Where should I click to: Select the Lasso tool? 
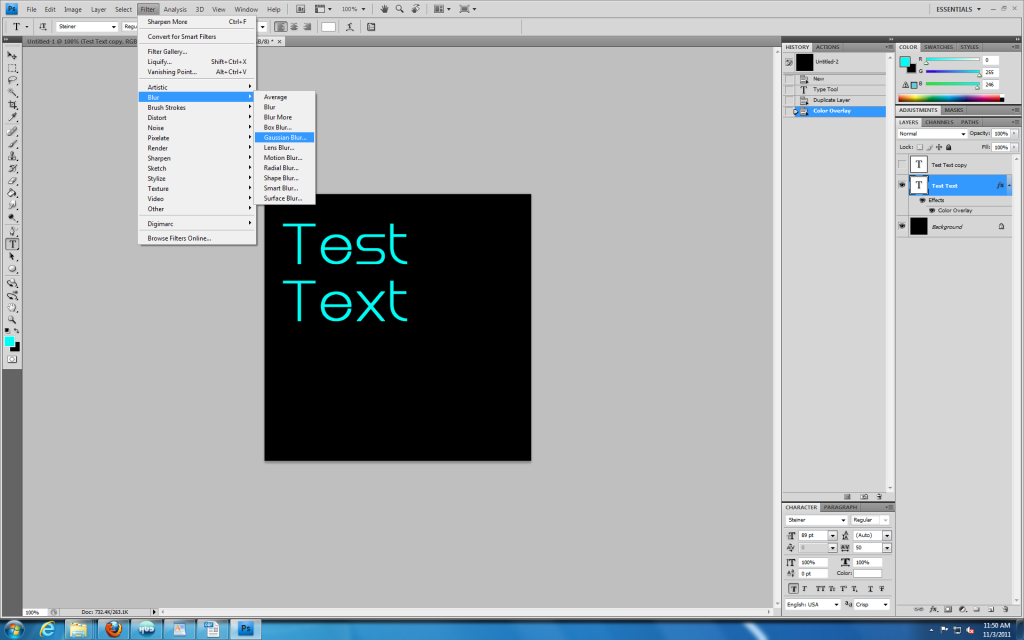(12, 80)
